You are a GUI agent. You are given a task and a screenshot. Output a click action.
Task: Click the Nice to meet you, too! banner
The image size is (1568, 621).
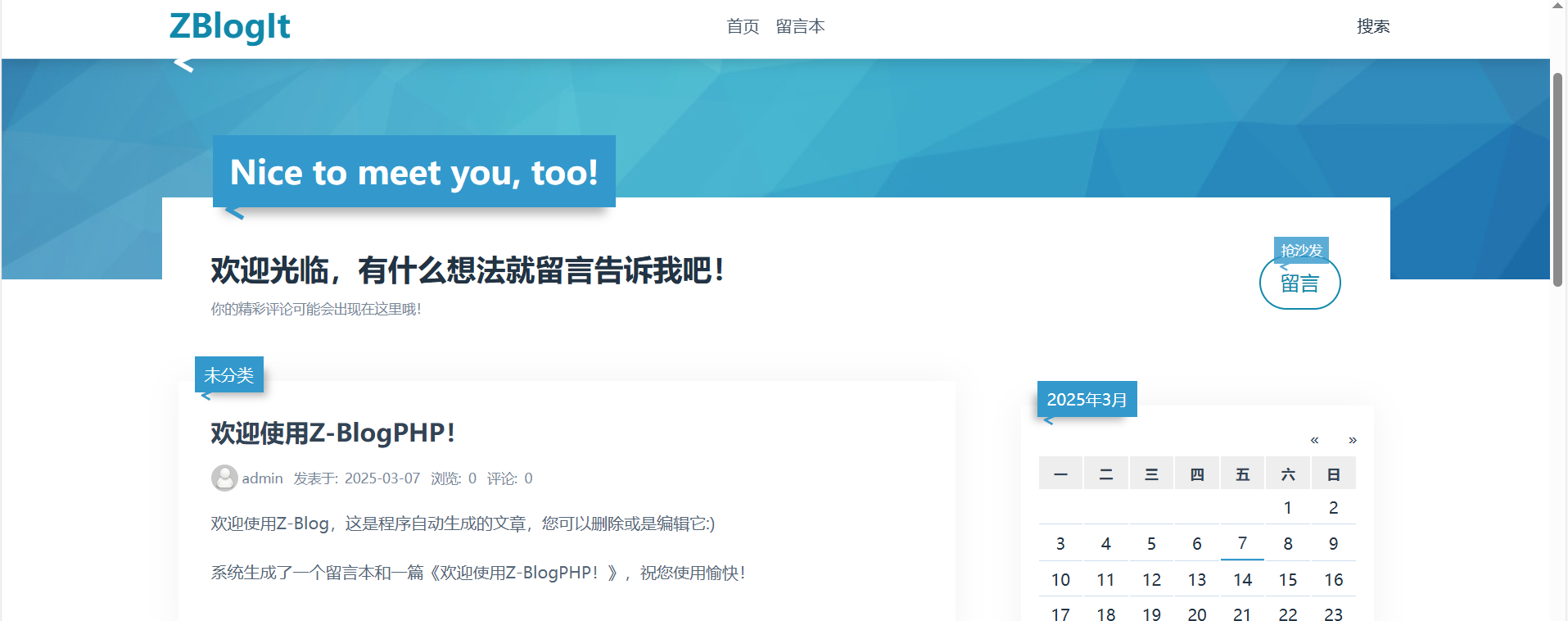pos(413,172)
